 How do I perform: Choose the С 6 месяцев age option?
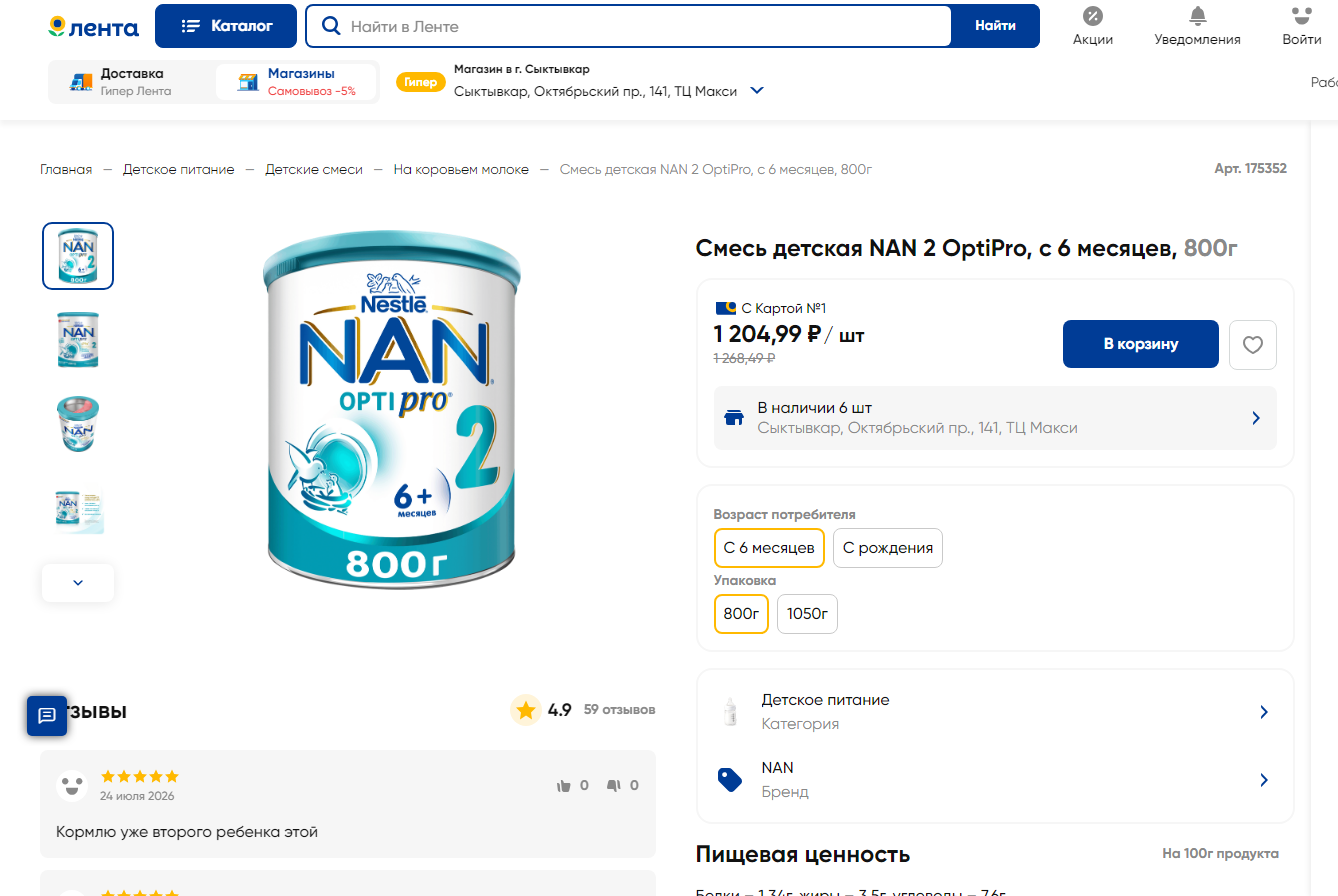click(x=769, y=548)
